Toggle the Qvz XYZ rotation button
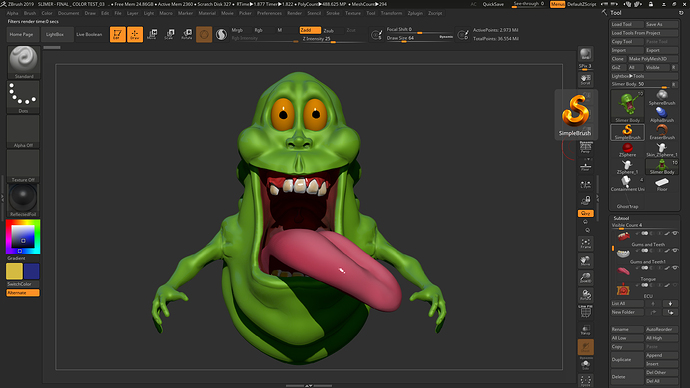 click(585, 213)
